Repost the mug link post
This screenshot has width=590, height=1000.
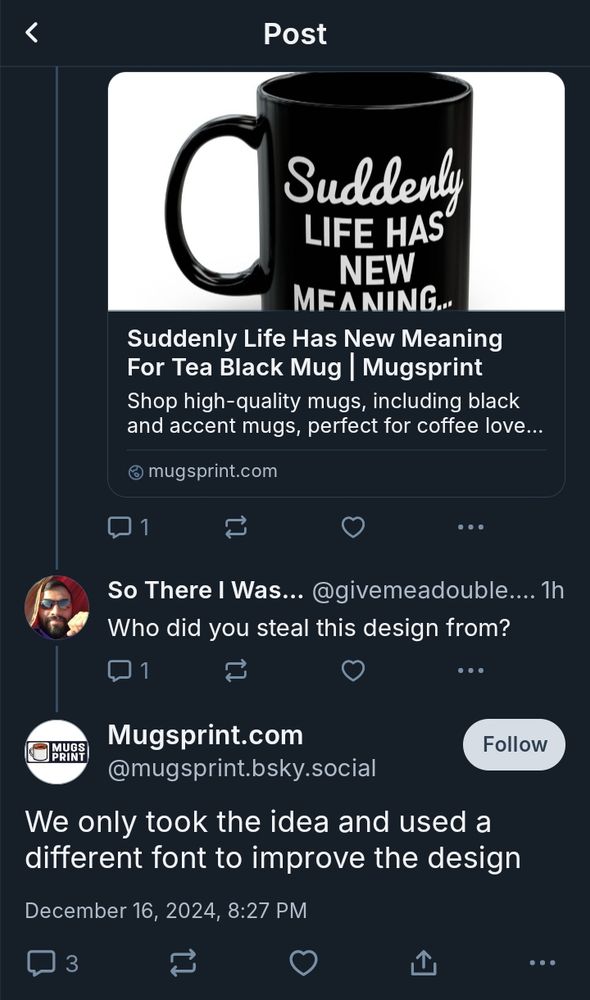(x=235, y=527)
